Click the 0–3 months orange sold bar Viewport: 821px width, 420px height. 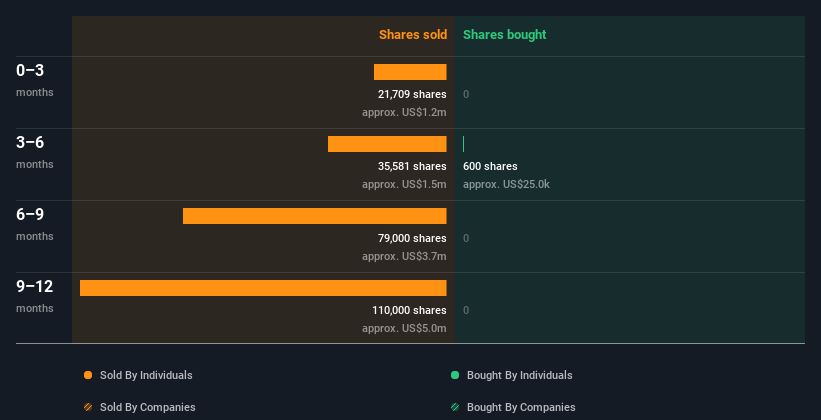point(410,72)
